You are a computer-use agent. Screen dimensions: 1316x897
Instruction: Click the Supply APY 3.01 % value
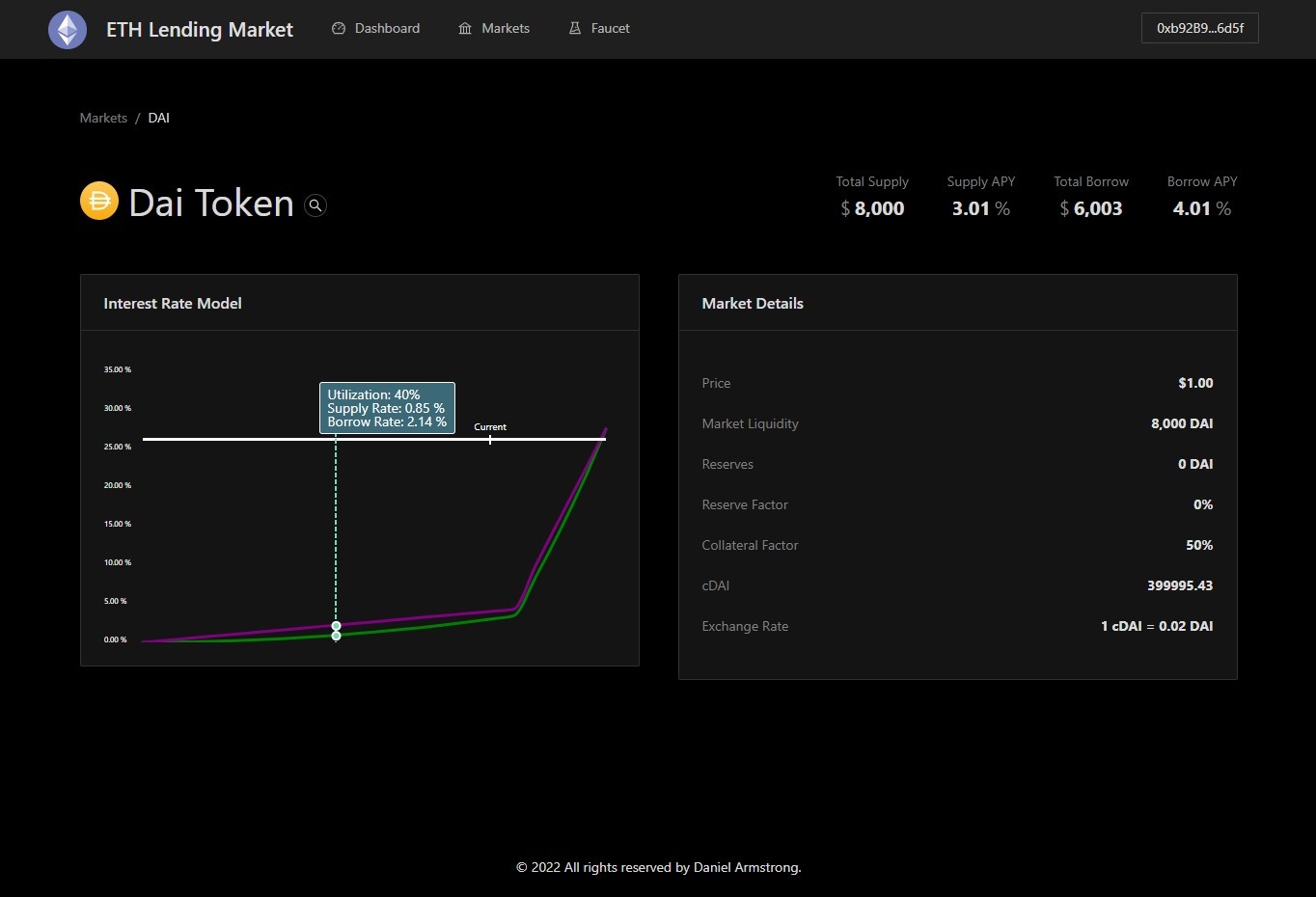pos(980,208)
